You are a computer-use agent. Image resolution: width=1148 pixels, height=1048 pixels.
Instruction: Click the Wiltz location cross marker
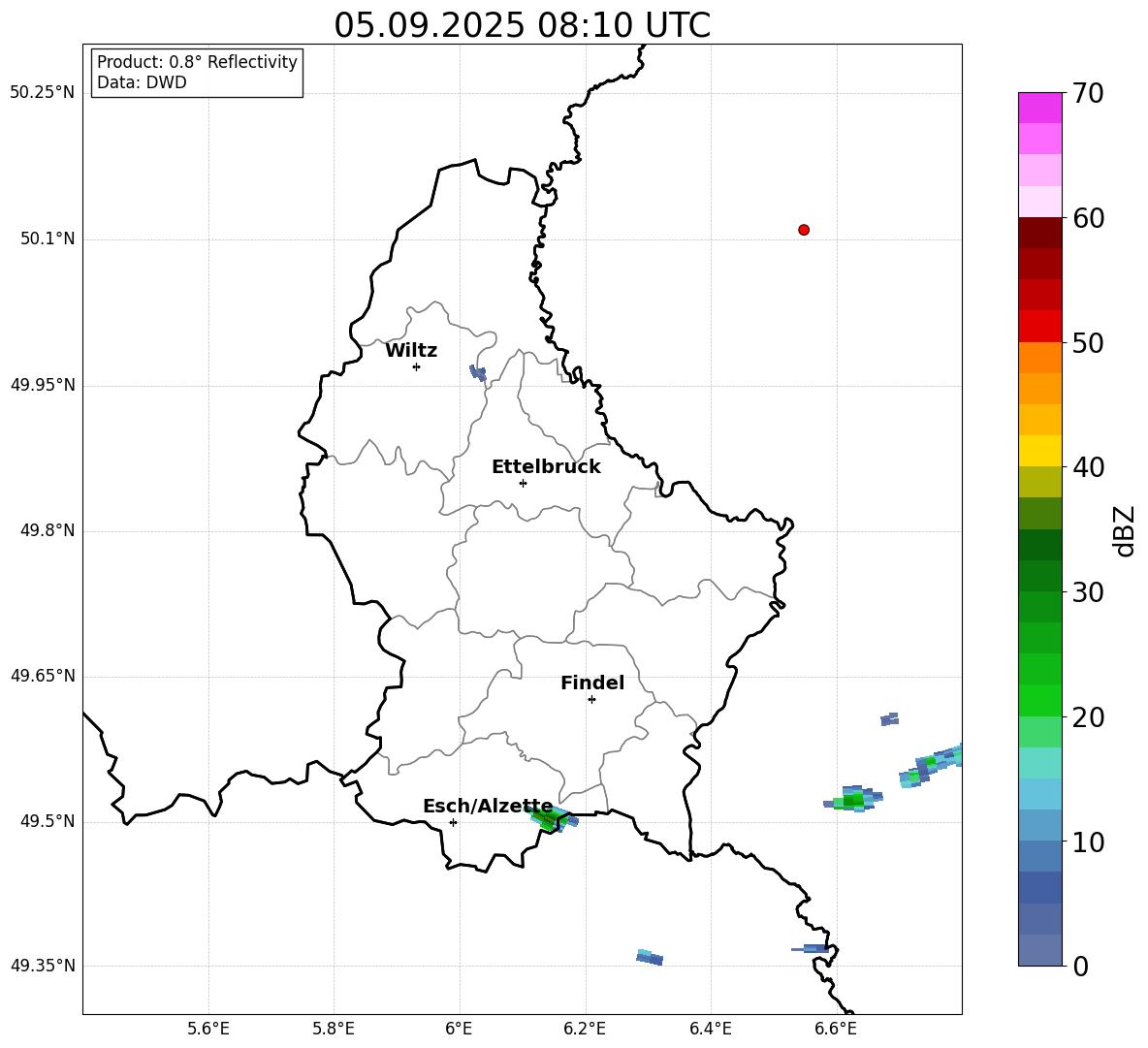(417, 366)
